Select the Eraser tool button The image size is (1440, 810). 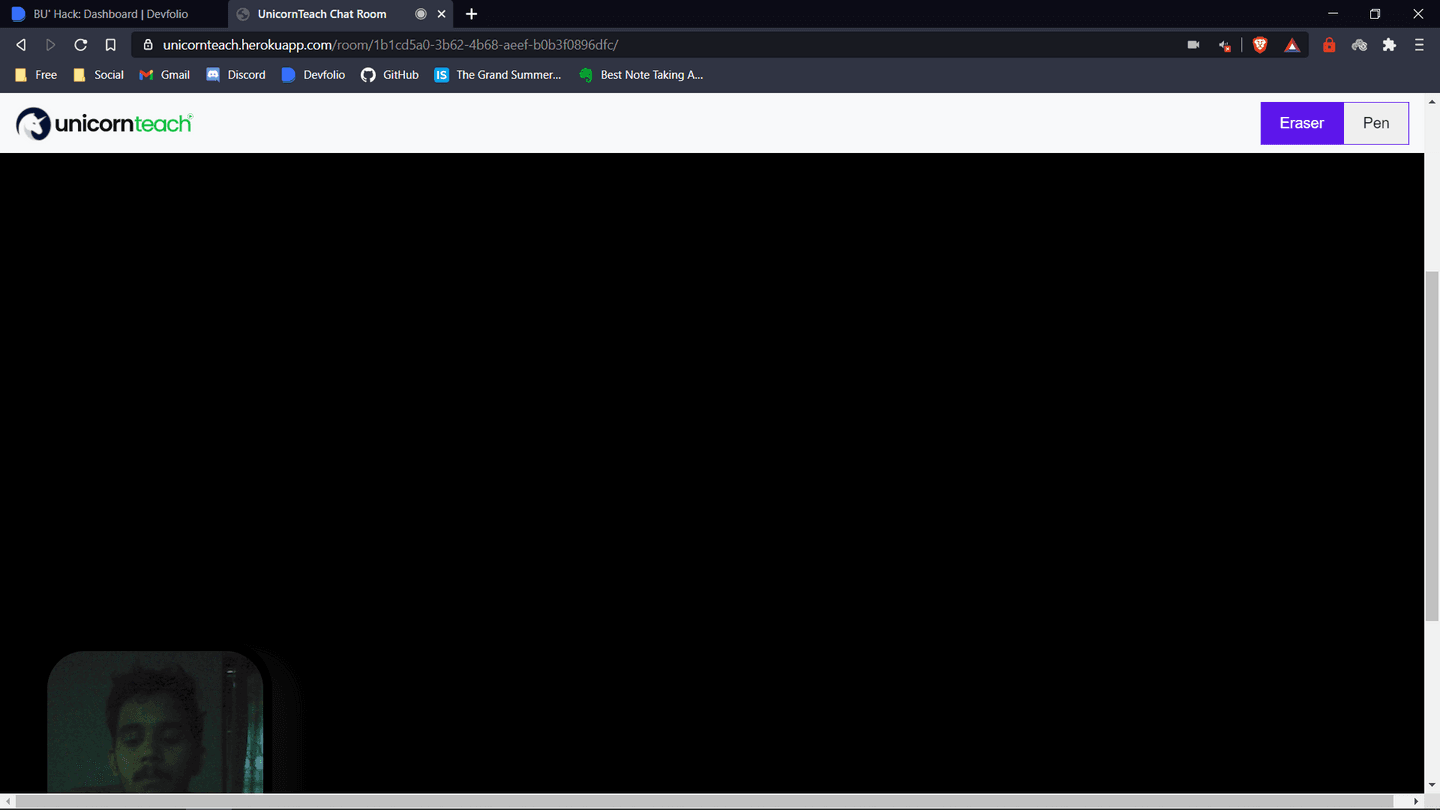[1301, 123]
